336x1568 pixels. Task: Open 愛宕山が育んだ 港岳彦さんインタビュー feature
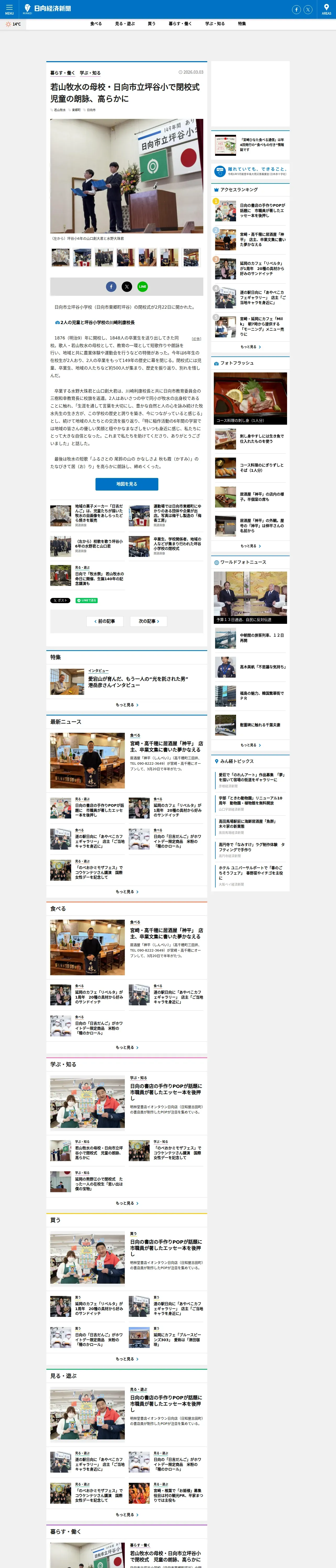(x=127, y=682)
